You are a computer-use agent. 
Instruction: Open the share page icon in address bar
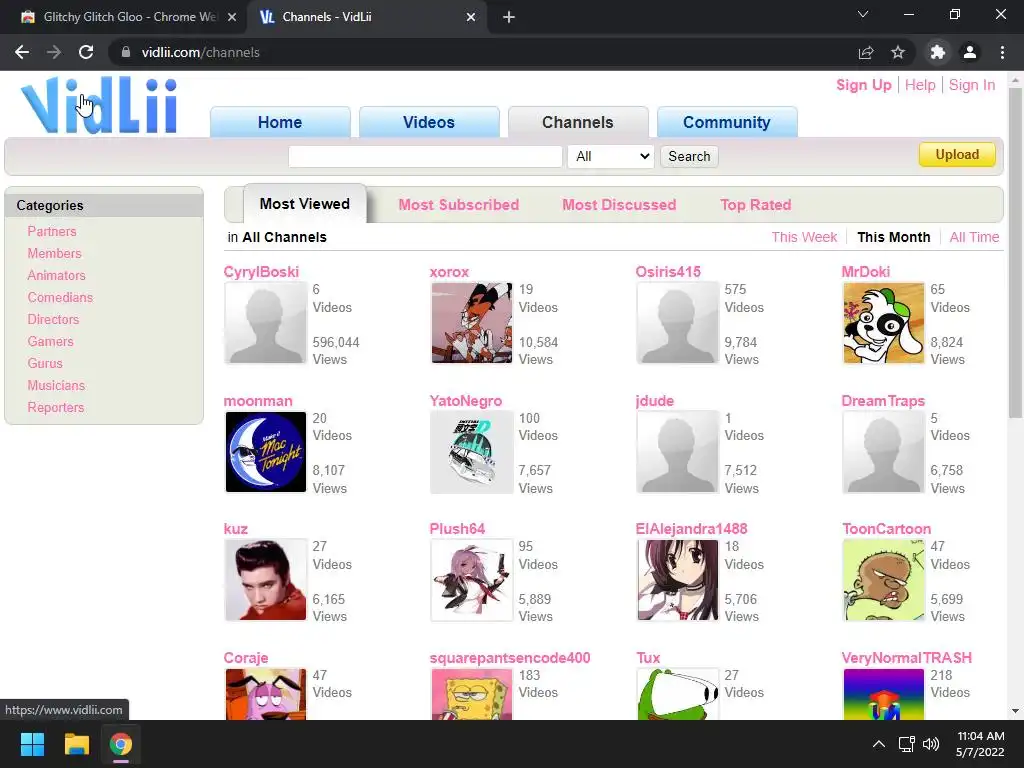pos(866,52)
